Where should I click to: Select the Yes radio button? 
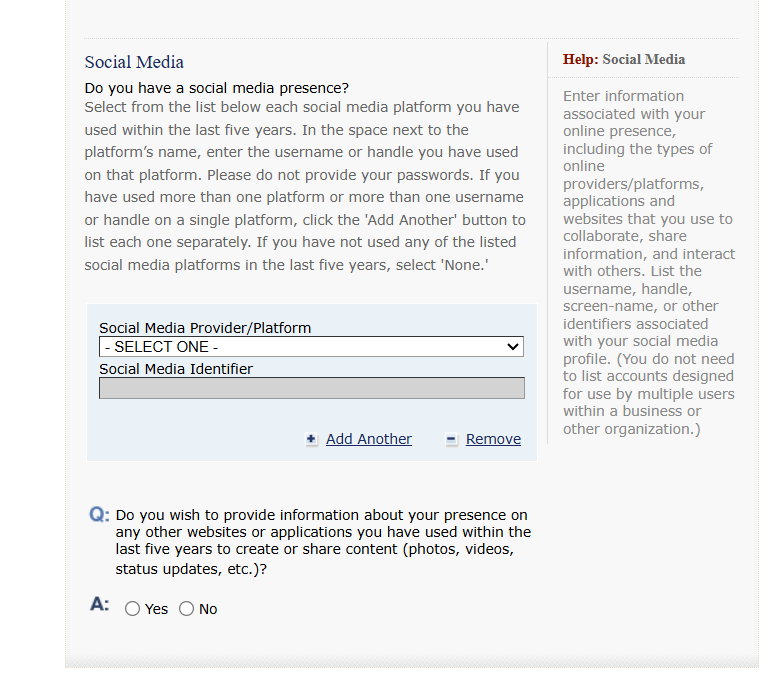(x=132, y=609)
